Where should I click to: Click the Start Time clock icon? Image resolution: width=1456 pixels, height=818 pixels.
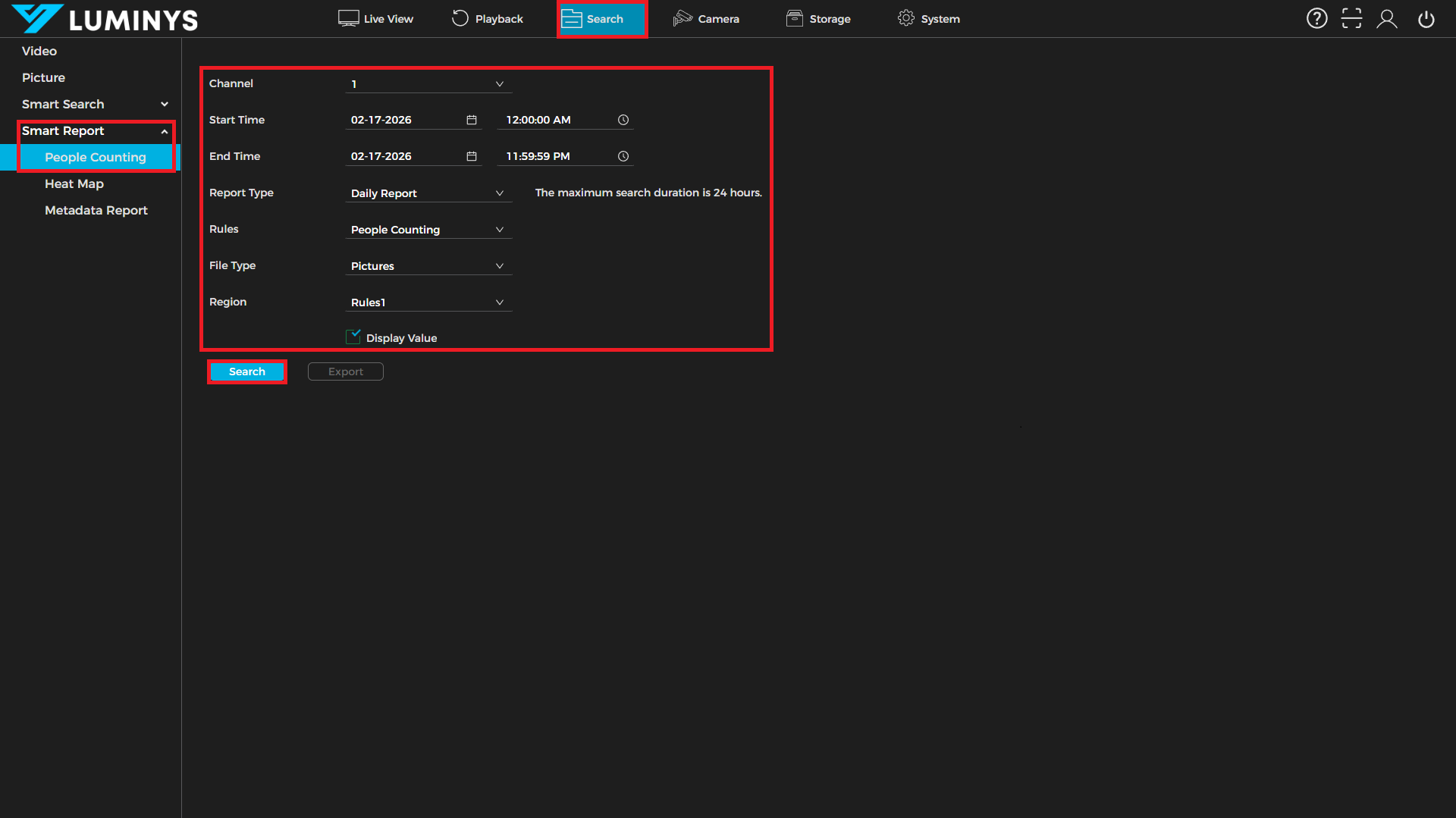pos(623,120)
